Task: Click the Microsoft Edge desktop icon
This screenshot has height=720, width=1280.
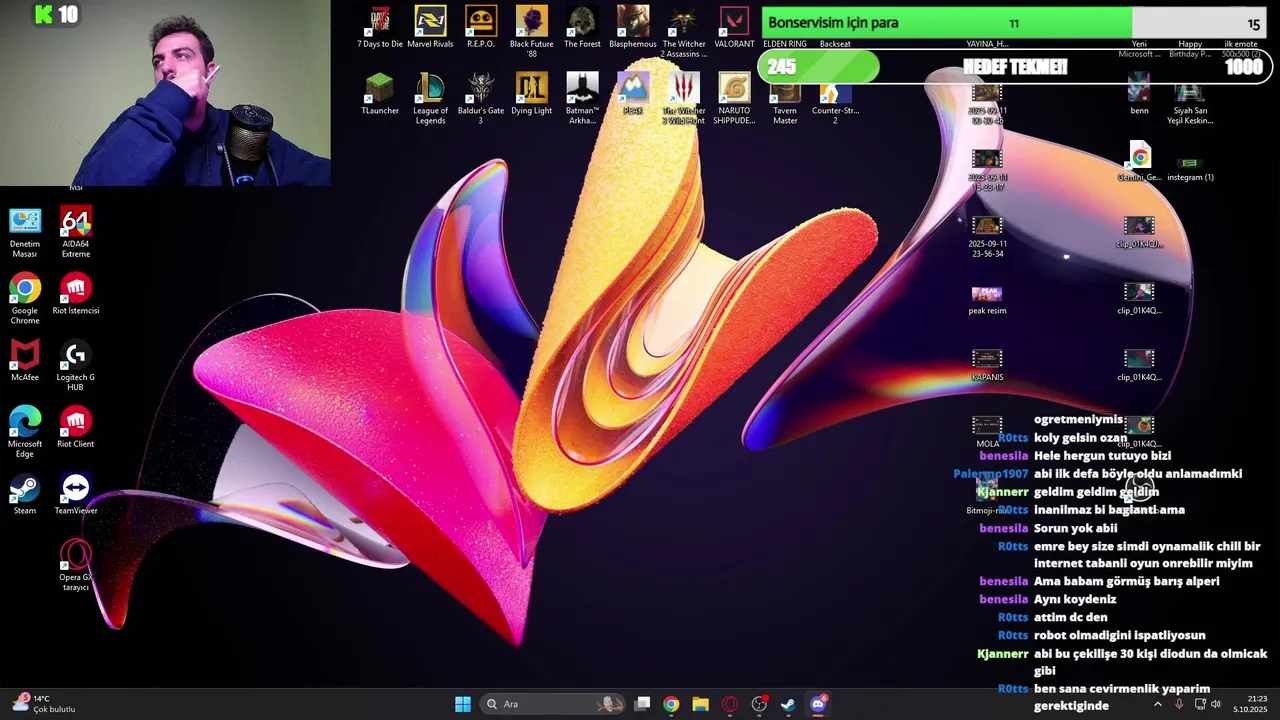Action: click(x=25, y=432)
